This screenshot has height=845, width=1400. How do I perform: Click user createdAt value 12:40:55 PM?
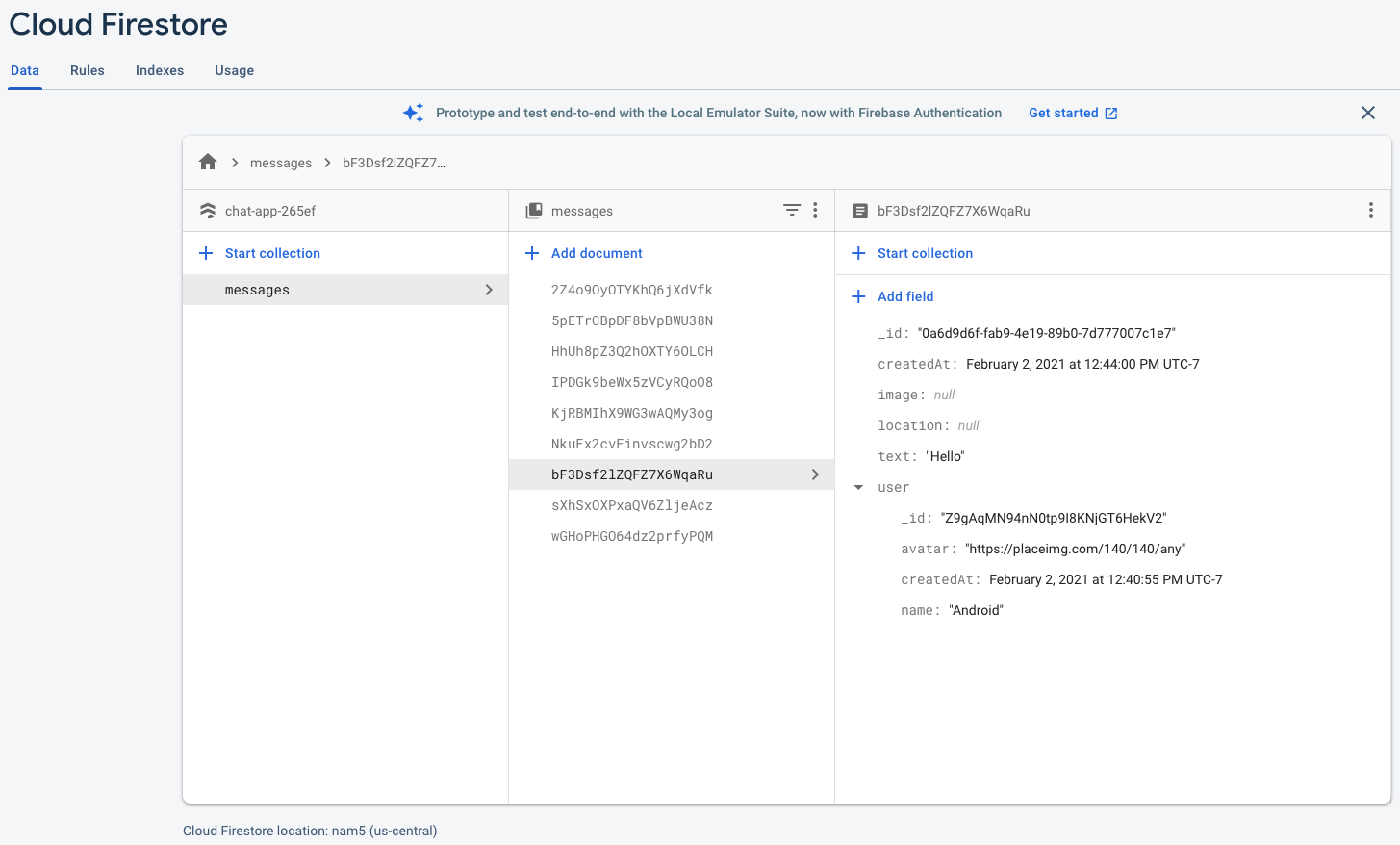[x=1106, y=579]
